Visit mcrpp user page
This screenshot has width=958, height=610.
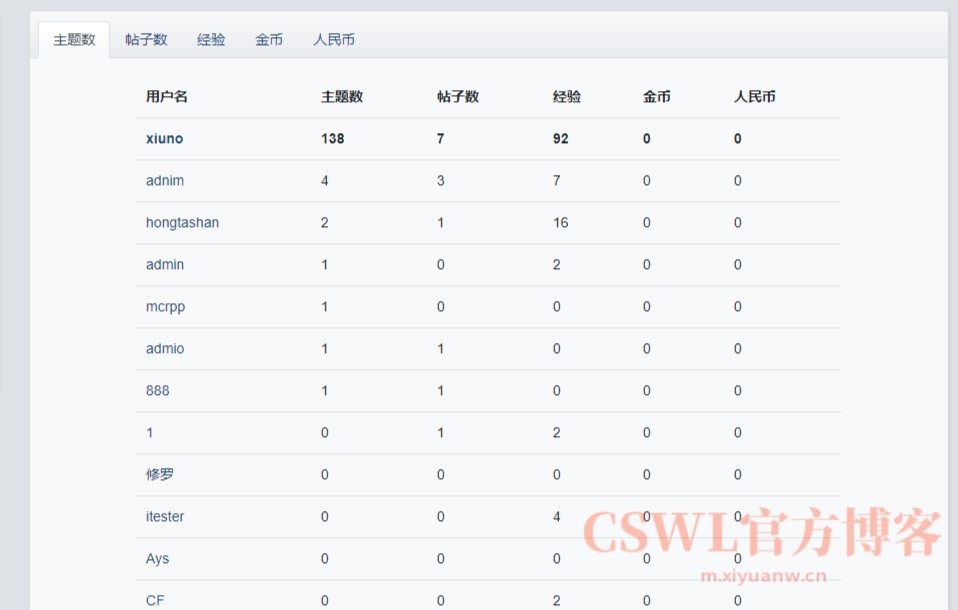[165, 307]
